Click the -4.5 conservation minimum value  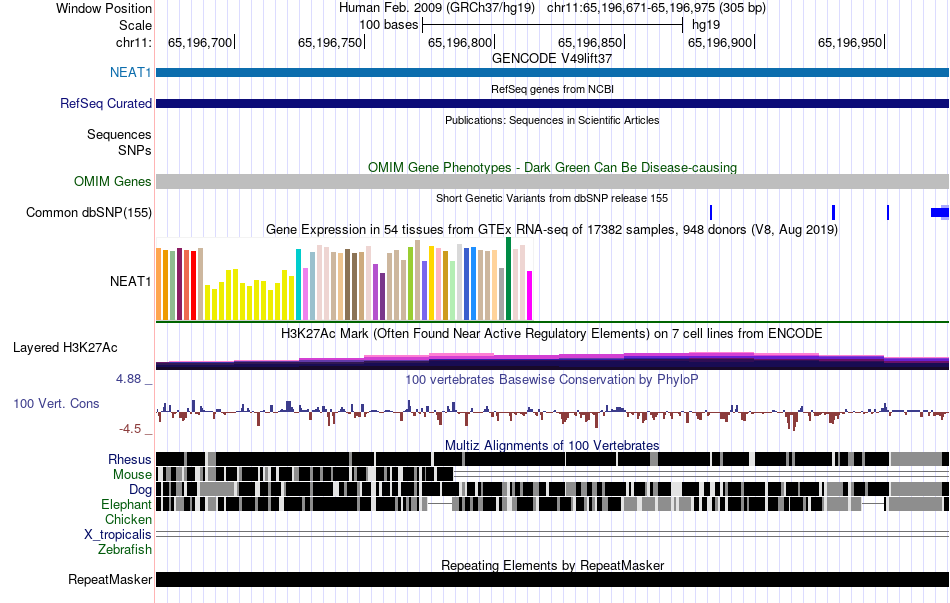point(130,429)
